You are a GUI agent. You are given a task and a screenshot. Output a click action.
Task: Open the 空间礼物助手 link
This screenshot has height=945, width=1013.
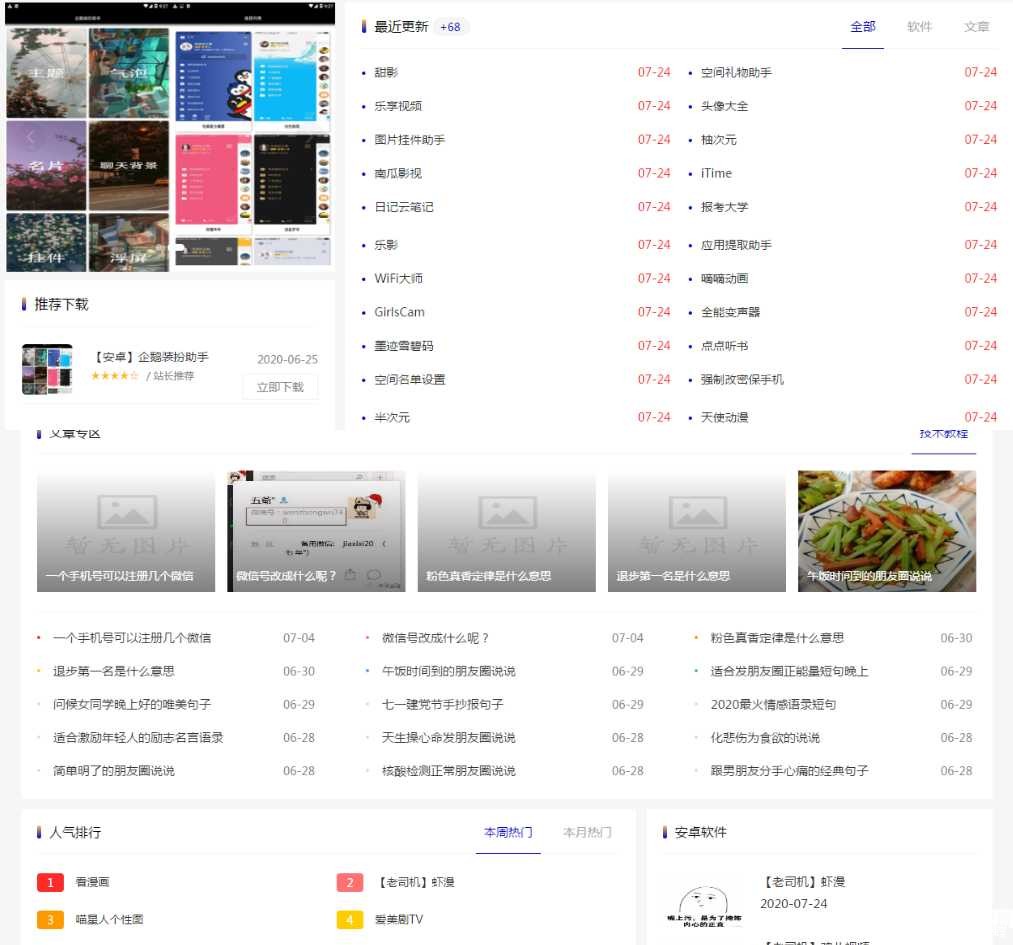(x=736, y=72)
